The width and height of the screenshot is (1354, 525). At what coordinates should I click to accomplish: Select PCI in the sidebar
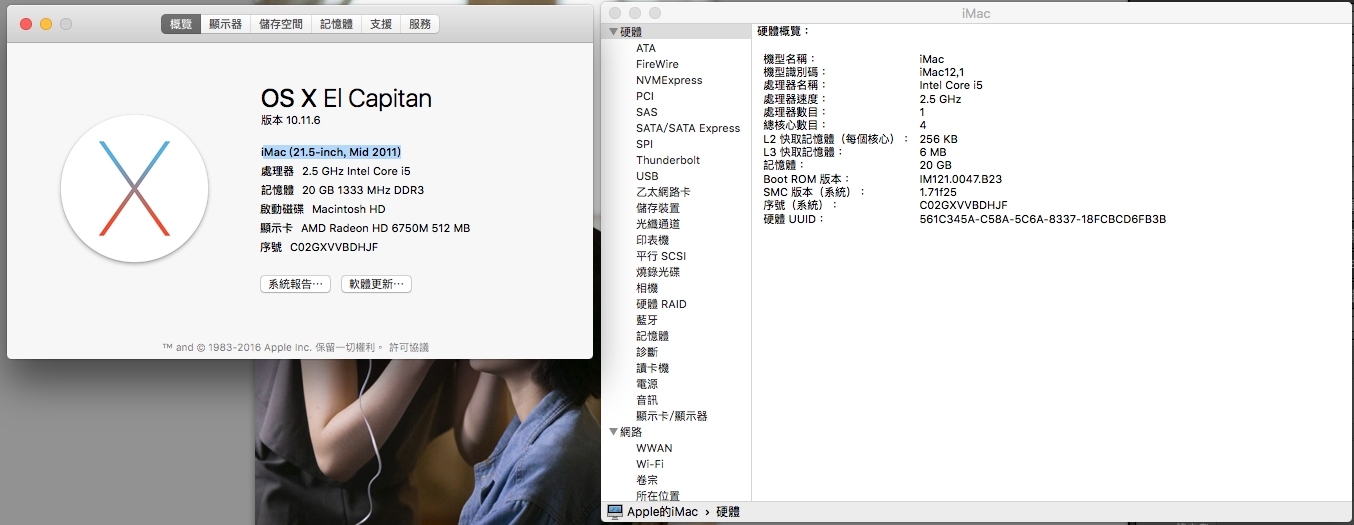coord(645,96)
